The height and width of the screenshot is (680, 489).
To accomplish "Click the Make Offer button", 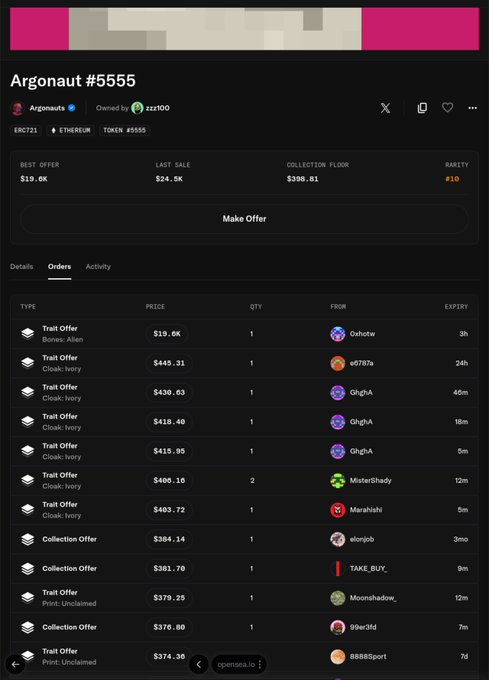I will click(244, 219).
